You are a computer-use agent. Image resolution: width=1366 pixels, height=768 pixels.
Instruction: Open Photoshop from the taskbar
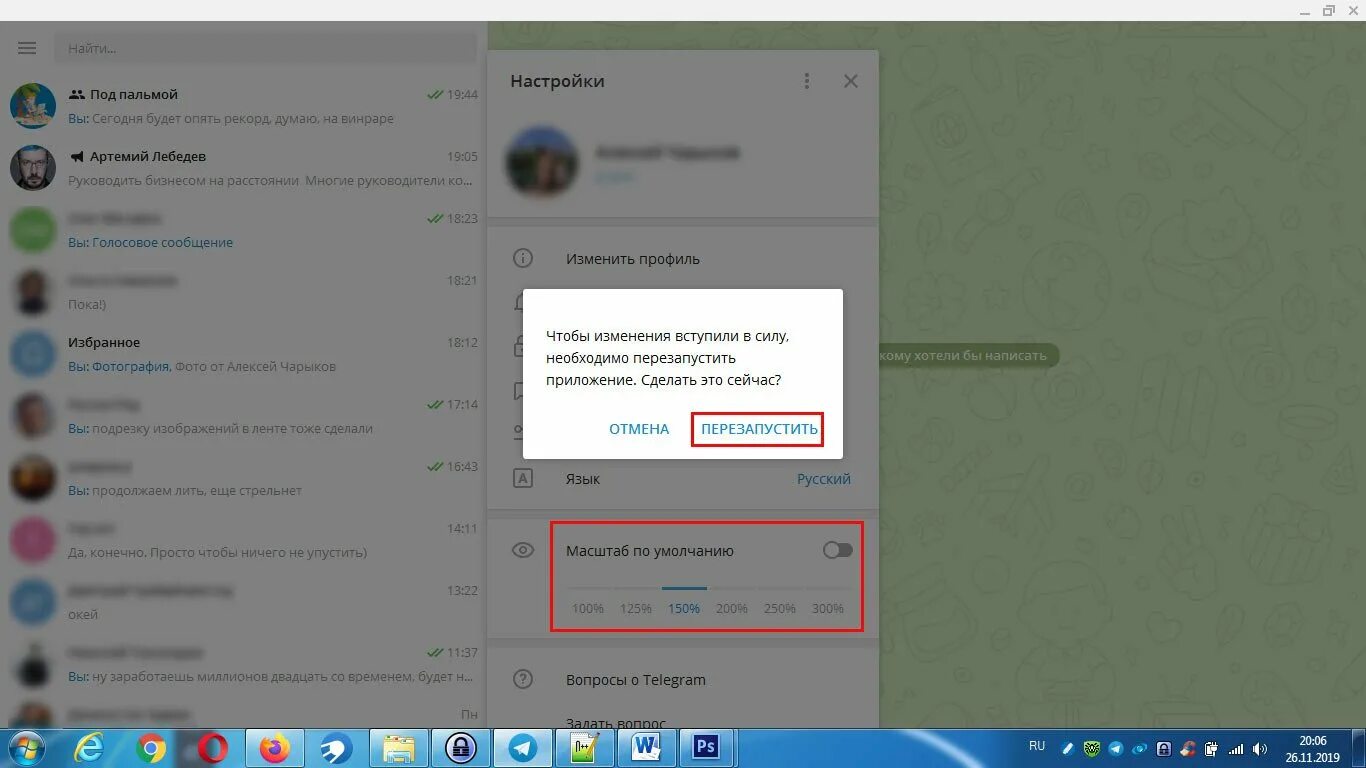tap(707, 748)
